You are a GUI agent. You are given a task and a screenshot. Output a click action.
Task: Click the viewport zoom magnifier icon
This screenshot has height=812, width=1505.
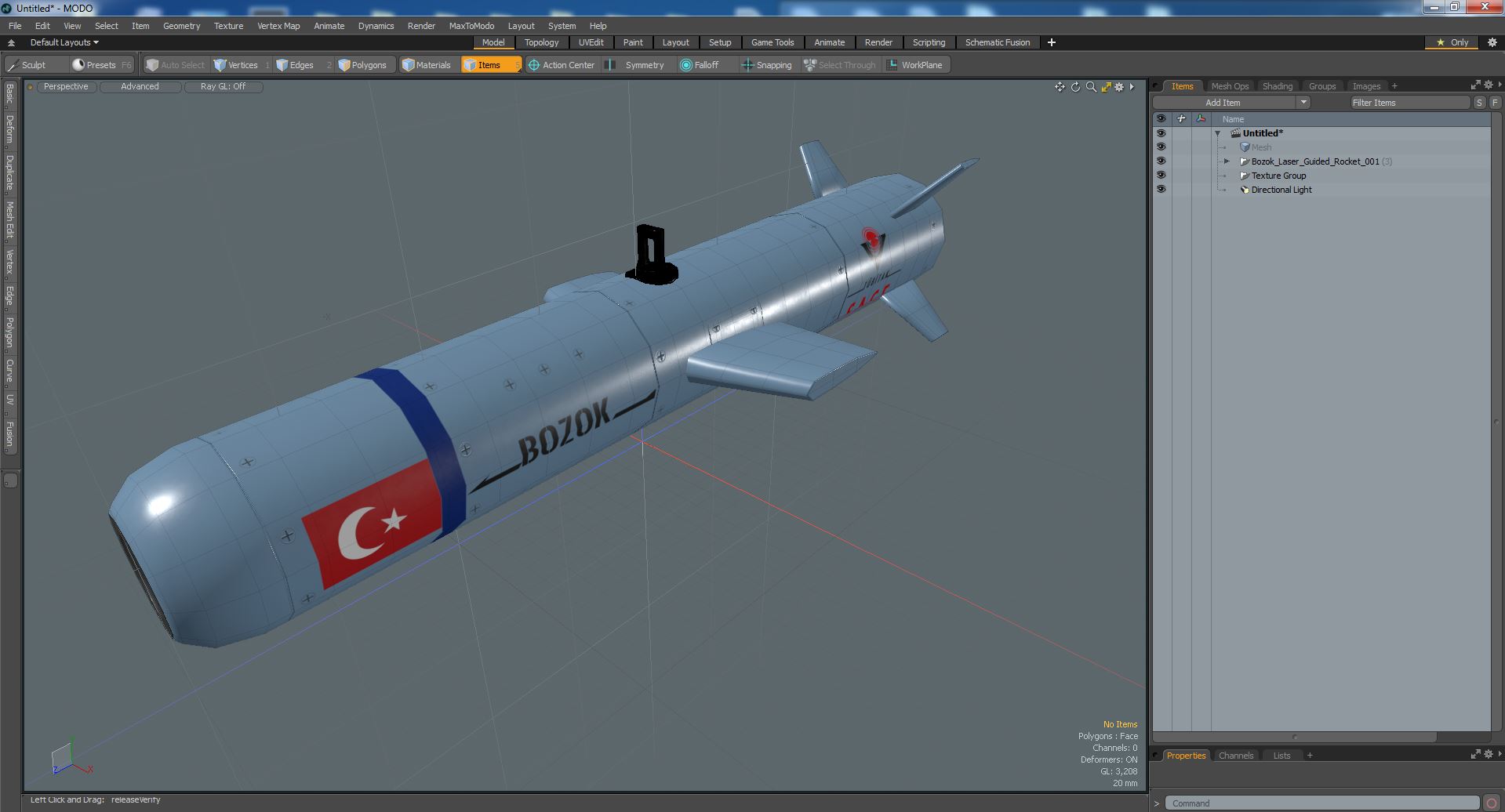point(1091,87)
